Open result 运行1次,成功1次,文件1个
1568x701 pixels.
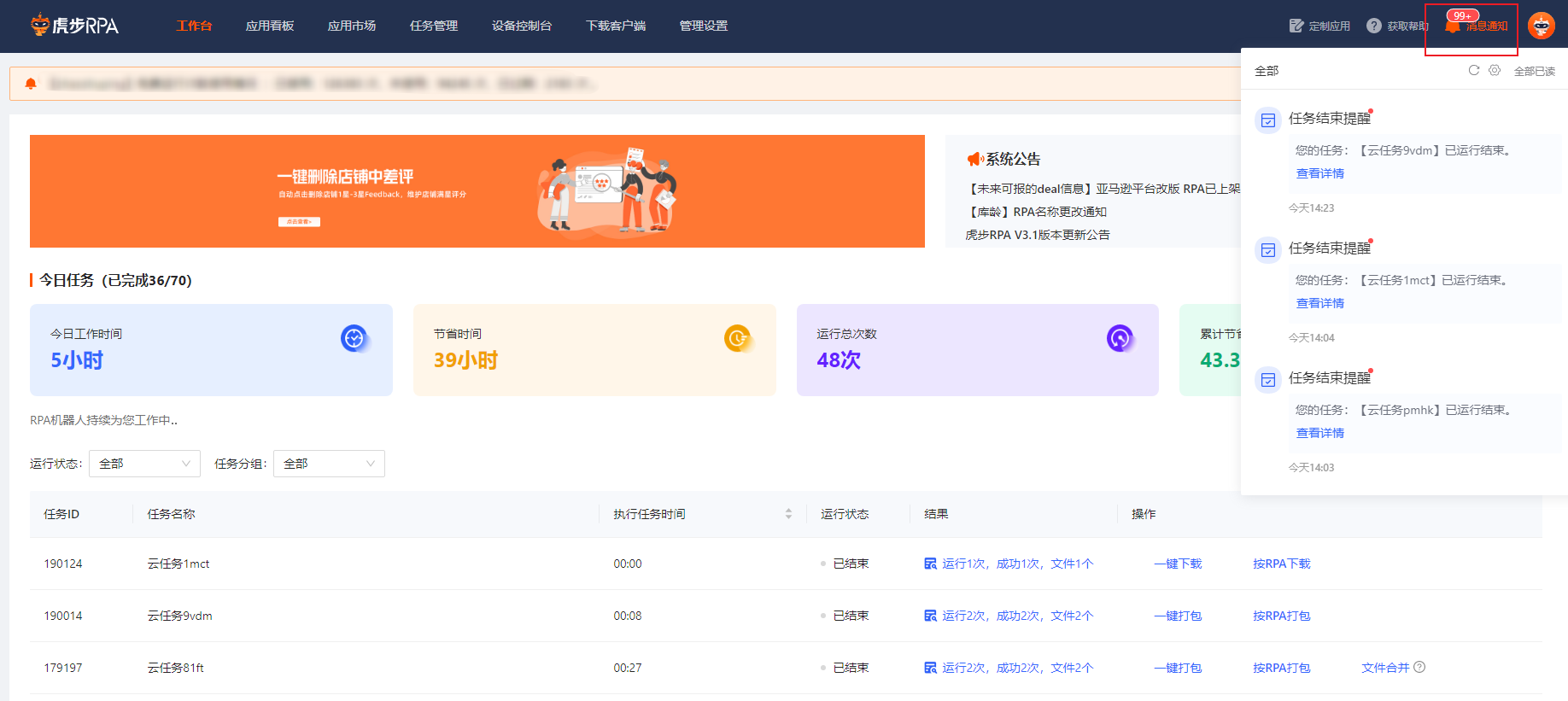point(1017,564)
